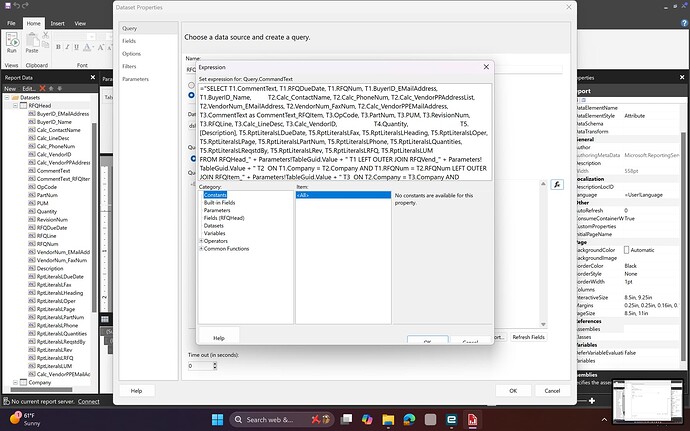Click the Report Builder icon in the taskbar

point(472,420)
